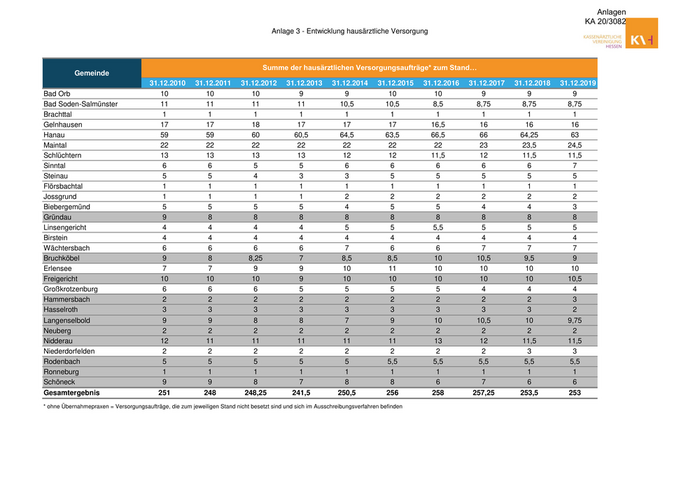Click the Großkrotzenburg row label
Viewport: 700px width, 495px height.
coord(76,289)
